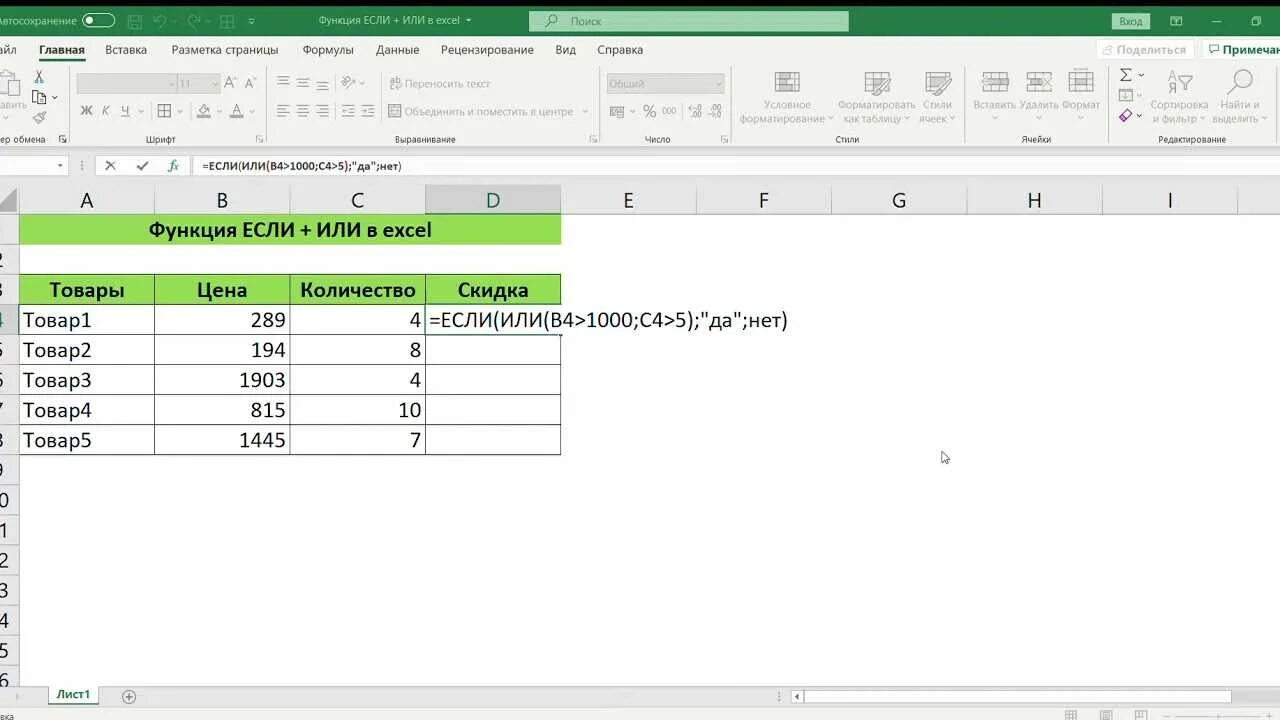Open Условное форматирование menu
Screen dimensions: 1280x720
[787, 98]
